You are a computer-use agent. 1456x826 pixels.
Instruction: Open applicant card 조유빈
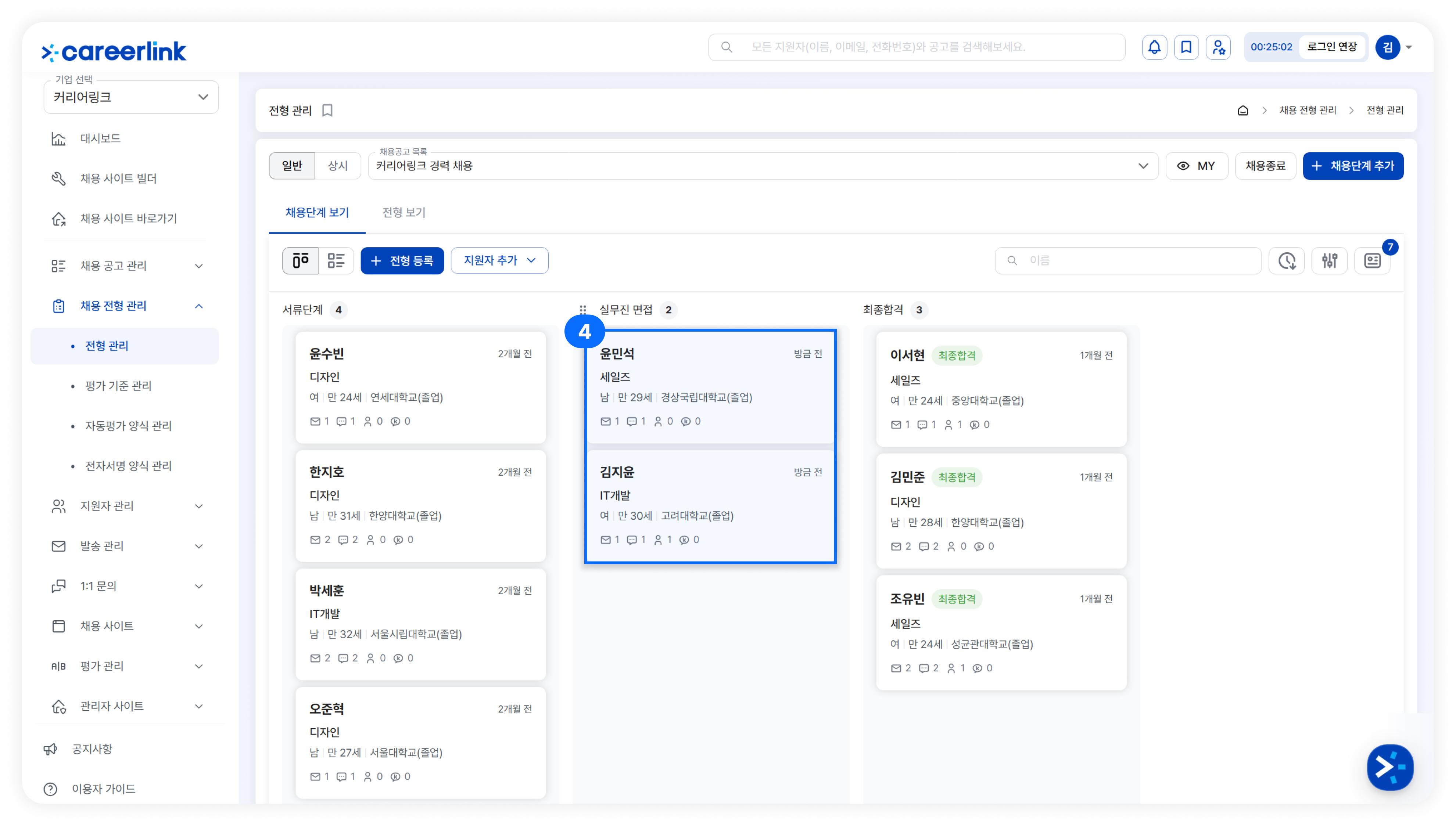[x=1001, y=633]
